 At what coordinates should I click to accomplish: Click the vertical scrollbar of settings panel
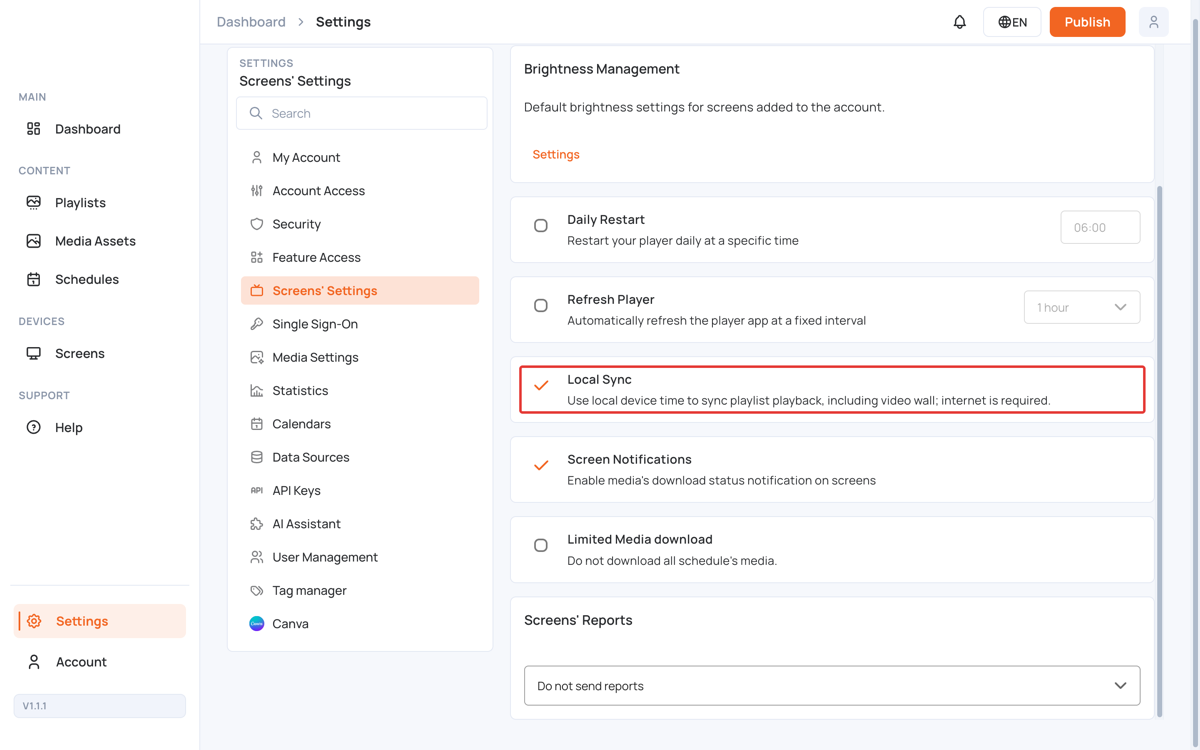[1160, 451]
